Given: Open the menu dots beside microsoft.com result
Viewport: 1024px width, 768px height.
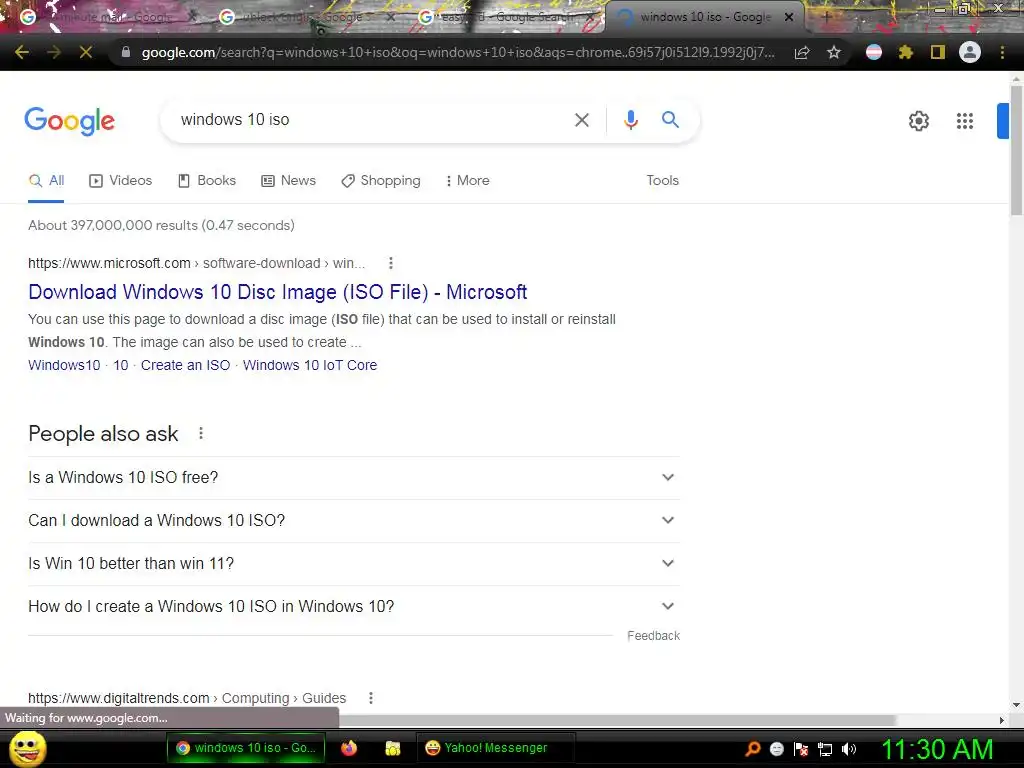Looking at the screenshot, I should tap(391, 263).
